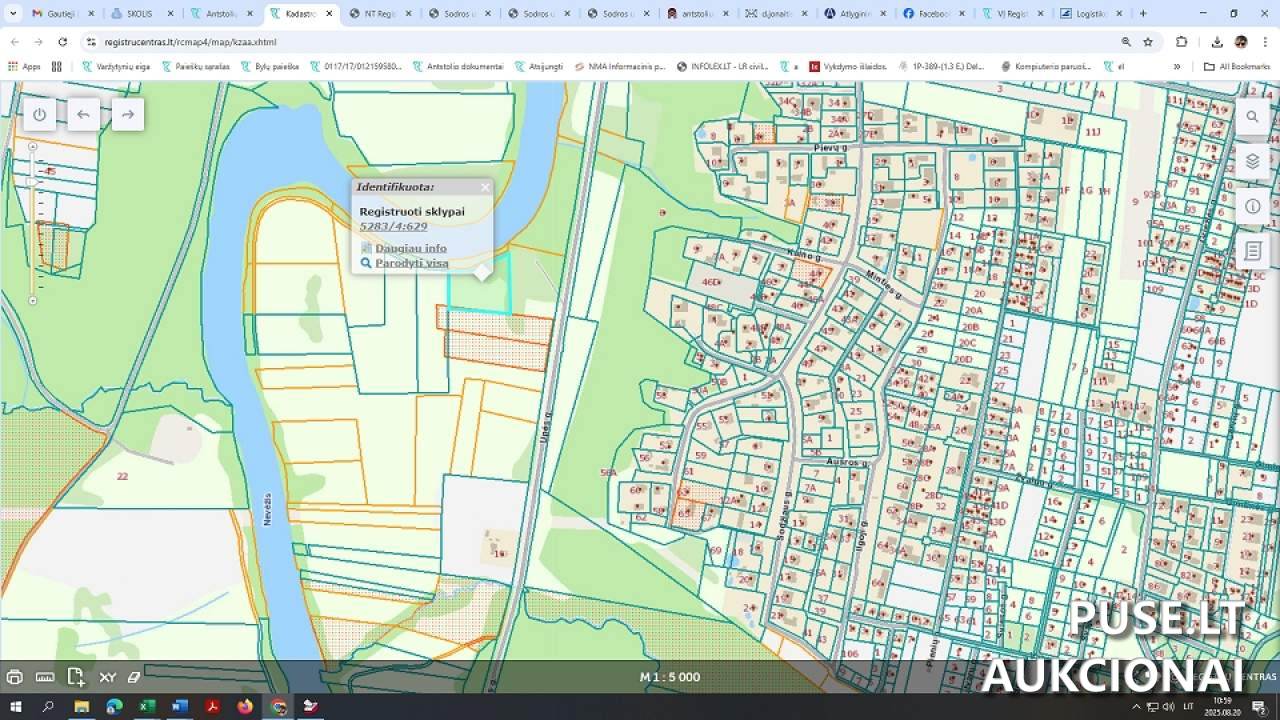Screen dimensions: 1280x720
Task: Click the Daugiau info link
Action: [410, 248]
